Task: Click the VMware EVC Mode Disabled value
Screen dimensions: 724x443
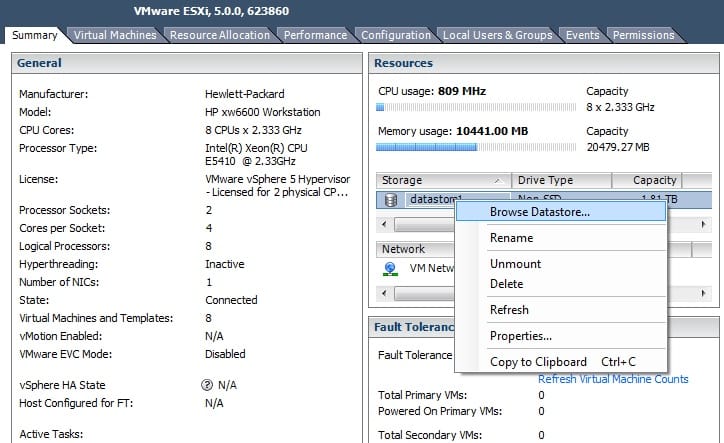Action: point(225,354)
